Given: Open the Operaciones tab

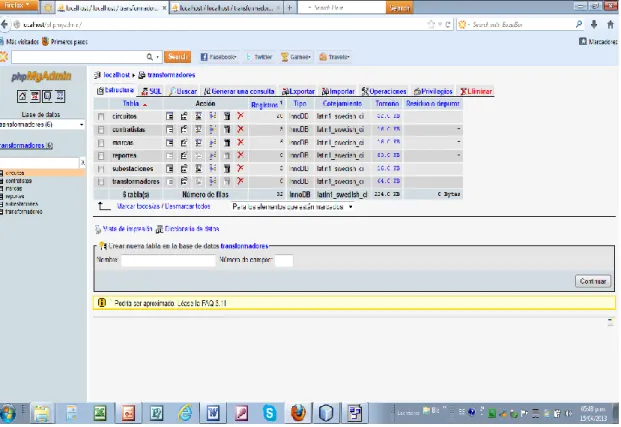Looking at the screenshot, I should (x=384, y=92).
